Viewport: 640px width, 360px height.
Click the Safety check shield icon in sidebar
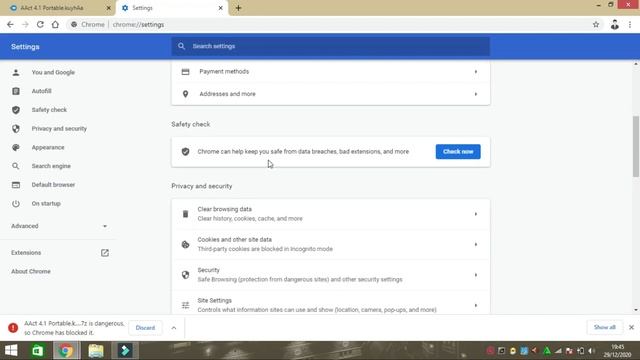click(16, 110)
